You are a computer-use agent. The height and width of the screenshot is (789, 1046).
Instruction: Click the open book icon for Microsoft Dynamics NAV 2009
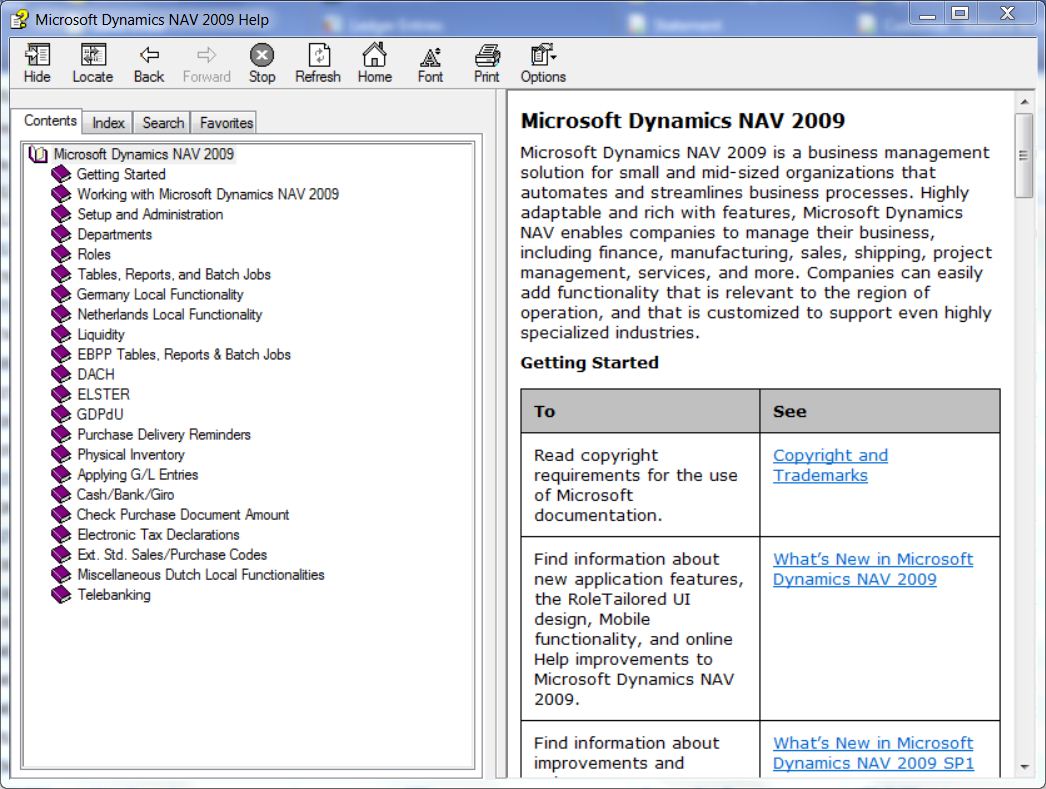(x=38, y=155)
